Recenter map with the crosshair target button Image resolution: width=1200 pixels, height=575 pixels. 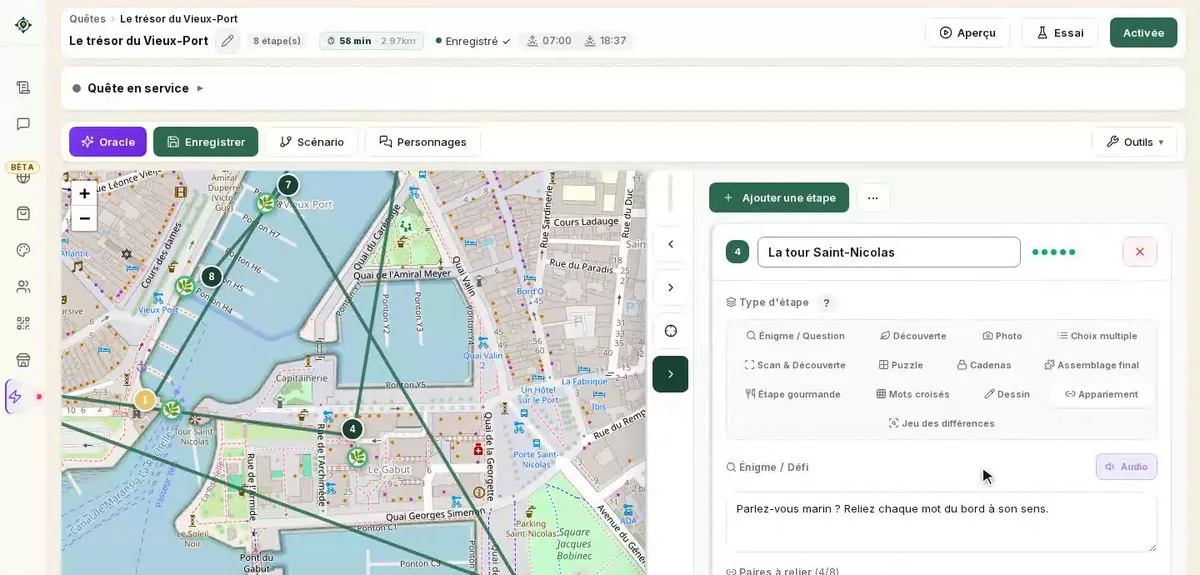[x=670, y=331]
